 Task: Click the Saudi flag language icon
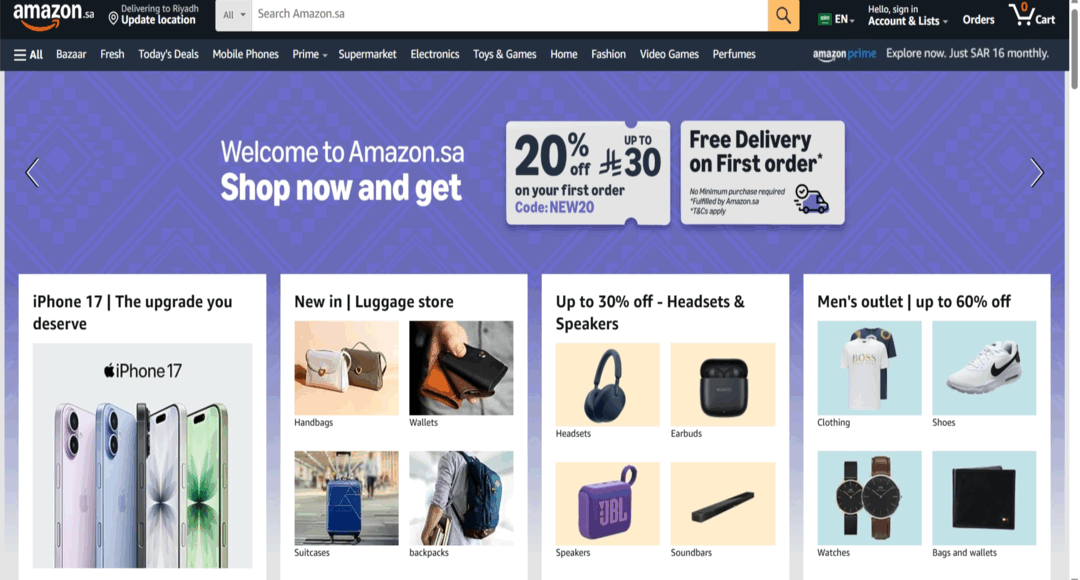(x=824, y=19)
